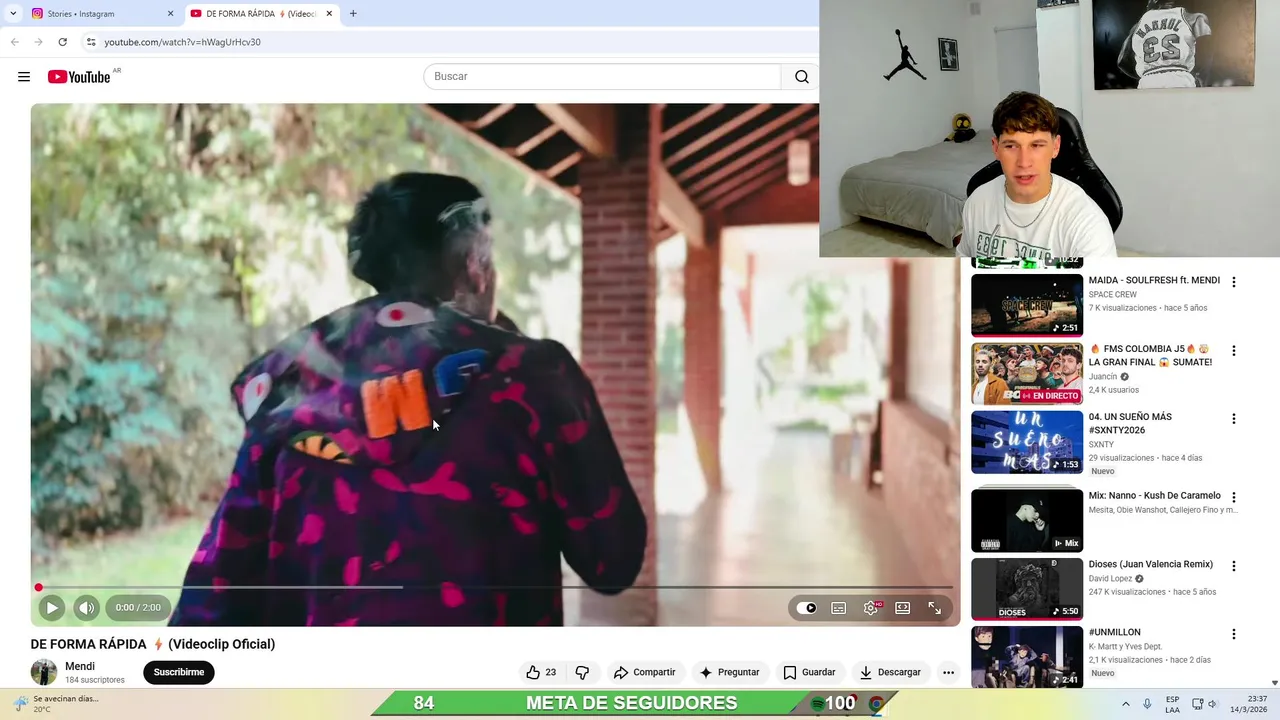The width and height of the screenshot is (1280, 720).
Task: Open options for MAIDA - SOULFRESH video
Action: (x=1233, y=282)
